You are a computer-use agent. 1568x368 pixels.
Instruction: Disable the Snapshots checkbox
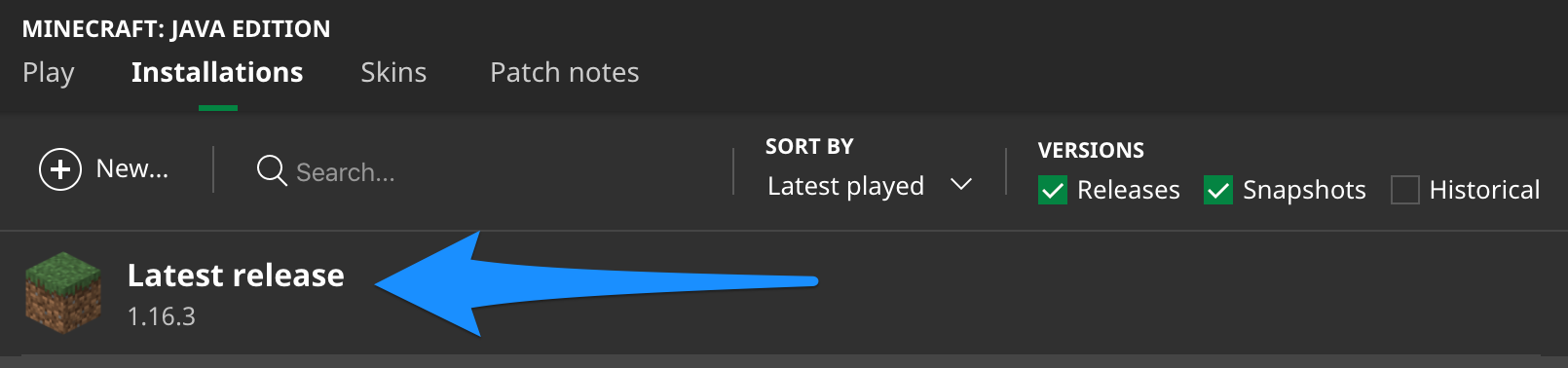pos(1218,190)
